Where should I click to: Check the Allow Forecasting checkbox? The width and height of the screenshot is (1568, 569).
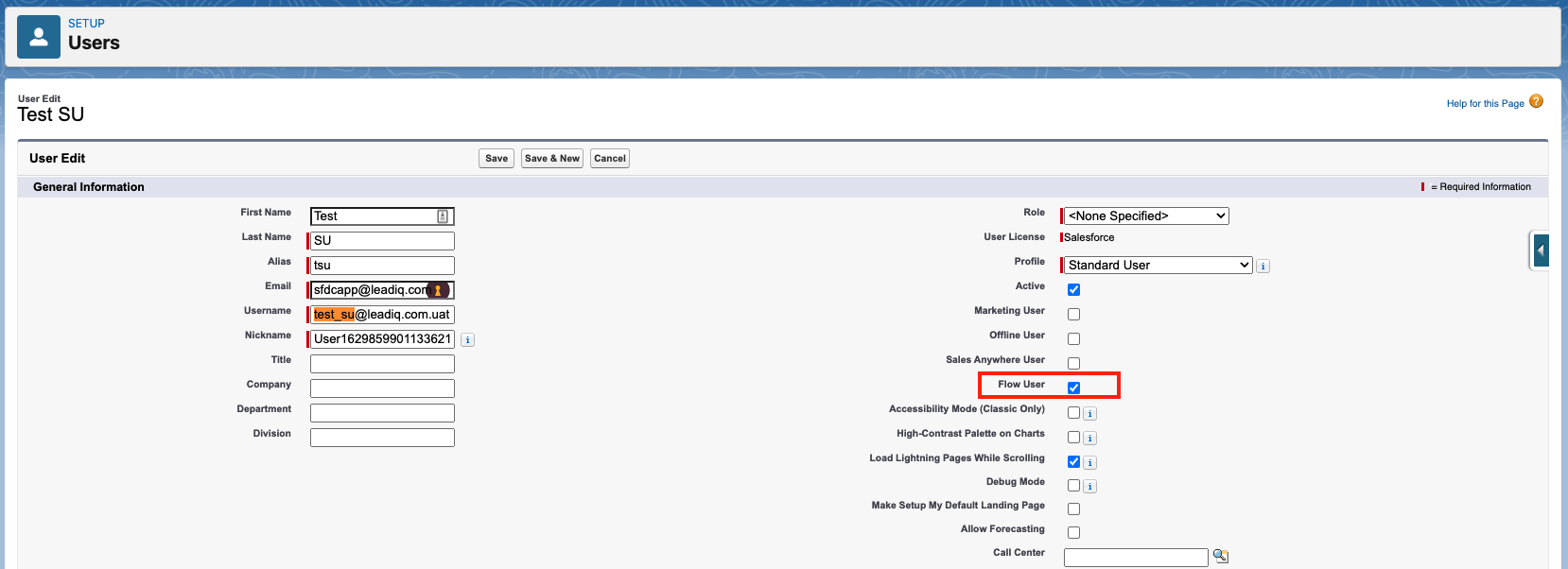click(x=1073, y=532)
